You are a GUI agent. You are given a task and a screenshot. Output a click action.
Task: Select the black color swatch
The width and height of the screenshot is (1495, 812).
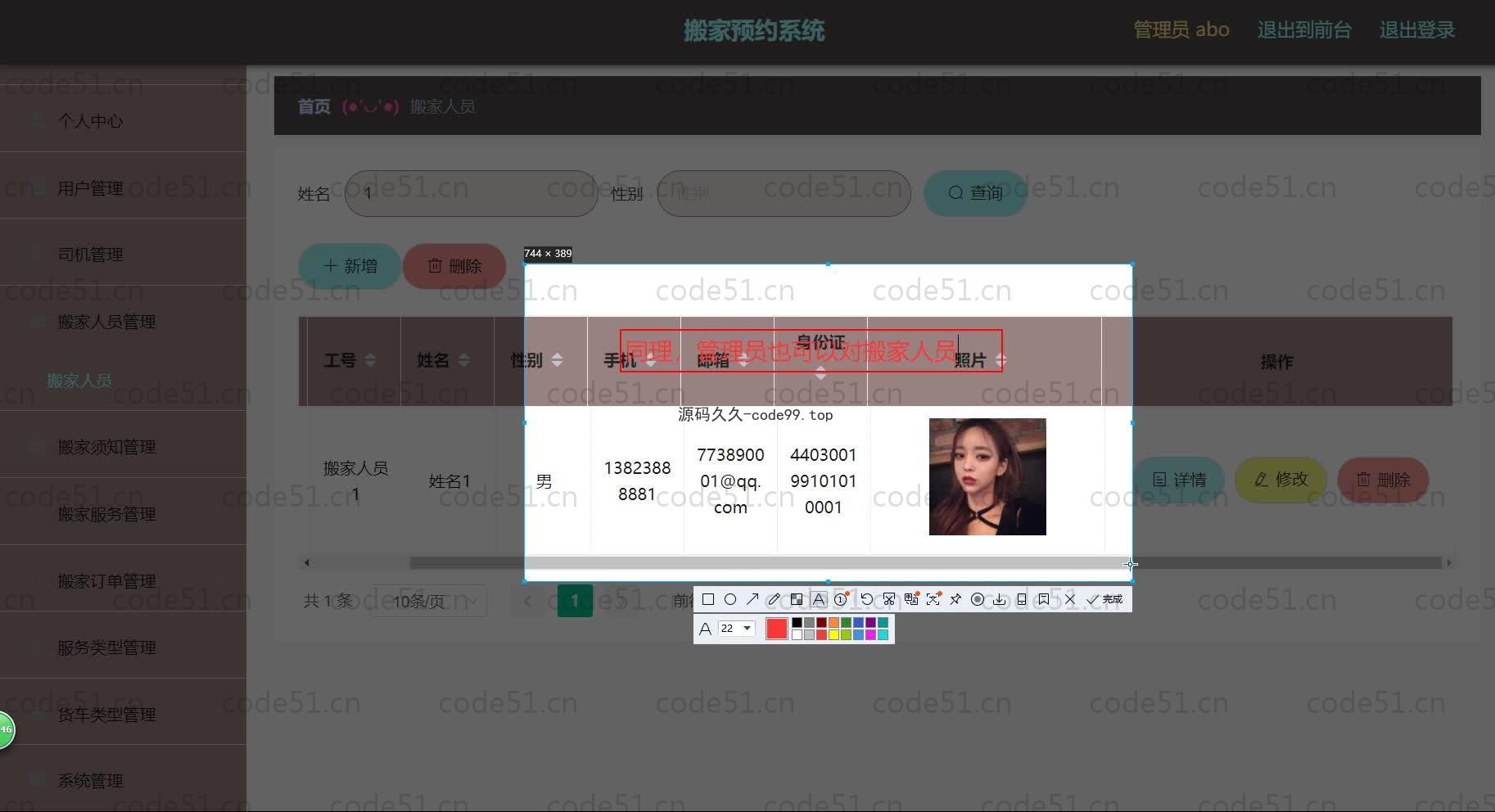click(x=797, y=623)
